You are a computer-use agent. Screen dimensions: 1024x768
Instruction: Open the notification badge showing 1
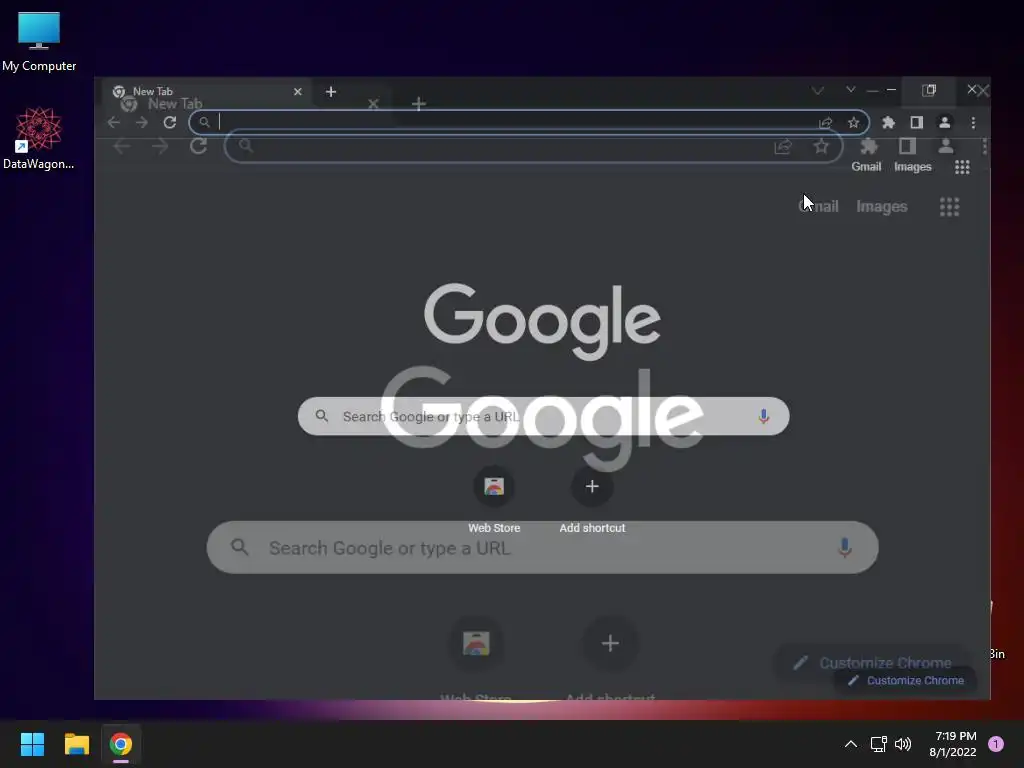pyautogui.click(x=996, y=744)
